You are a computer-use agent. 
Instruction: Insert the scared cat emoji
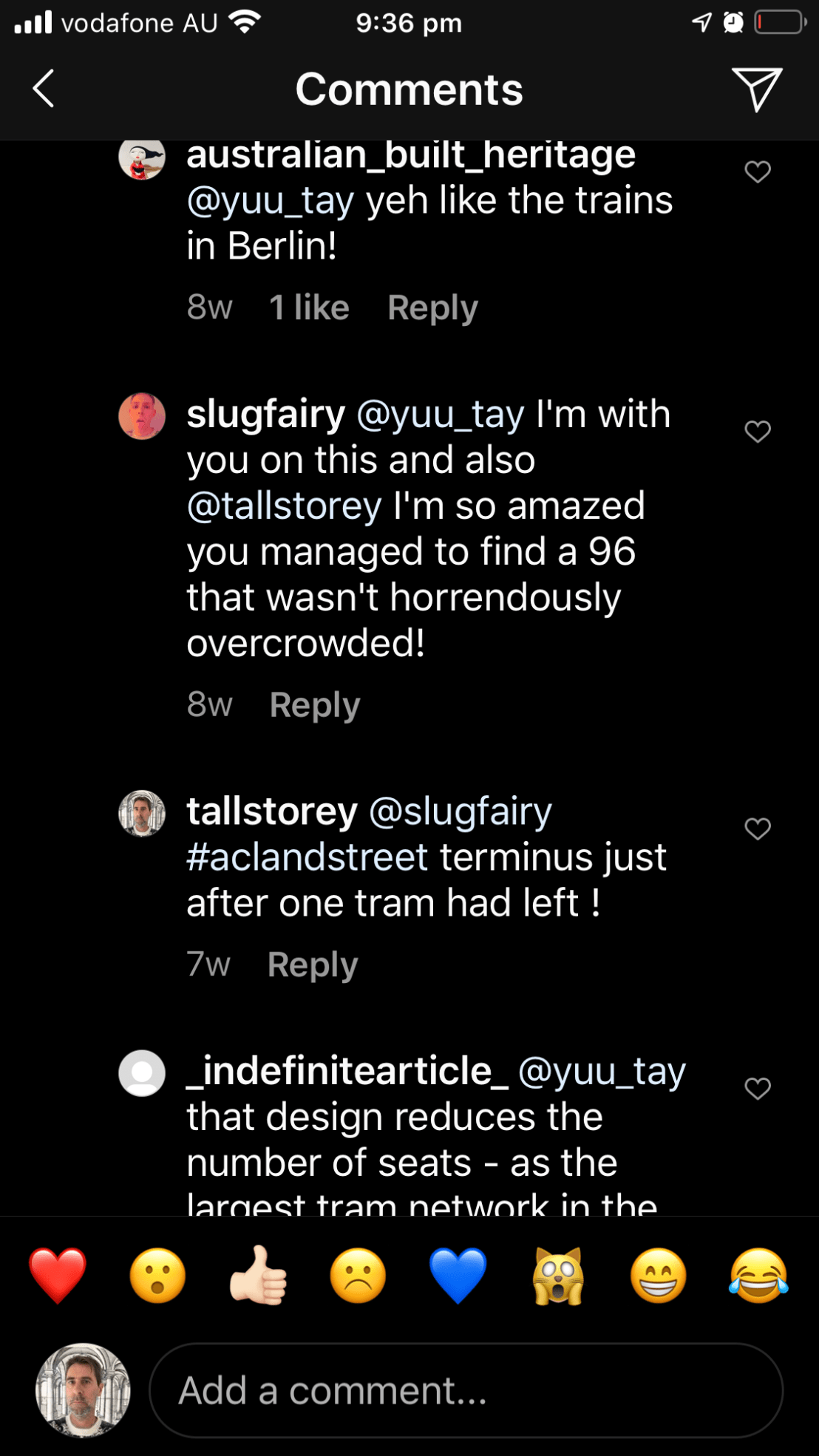coord(558,1276)
